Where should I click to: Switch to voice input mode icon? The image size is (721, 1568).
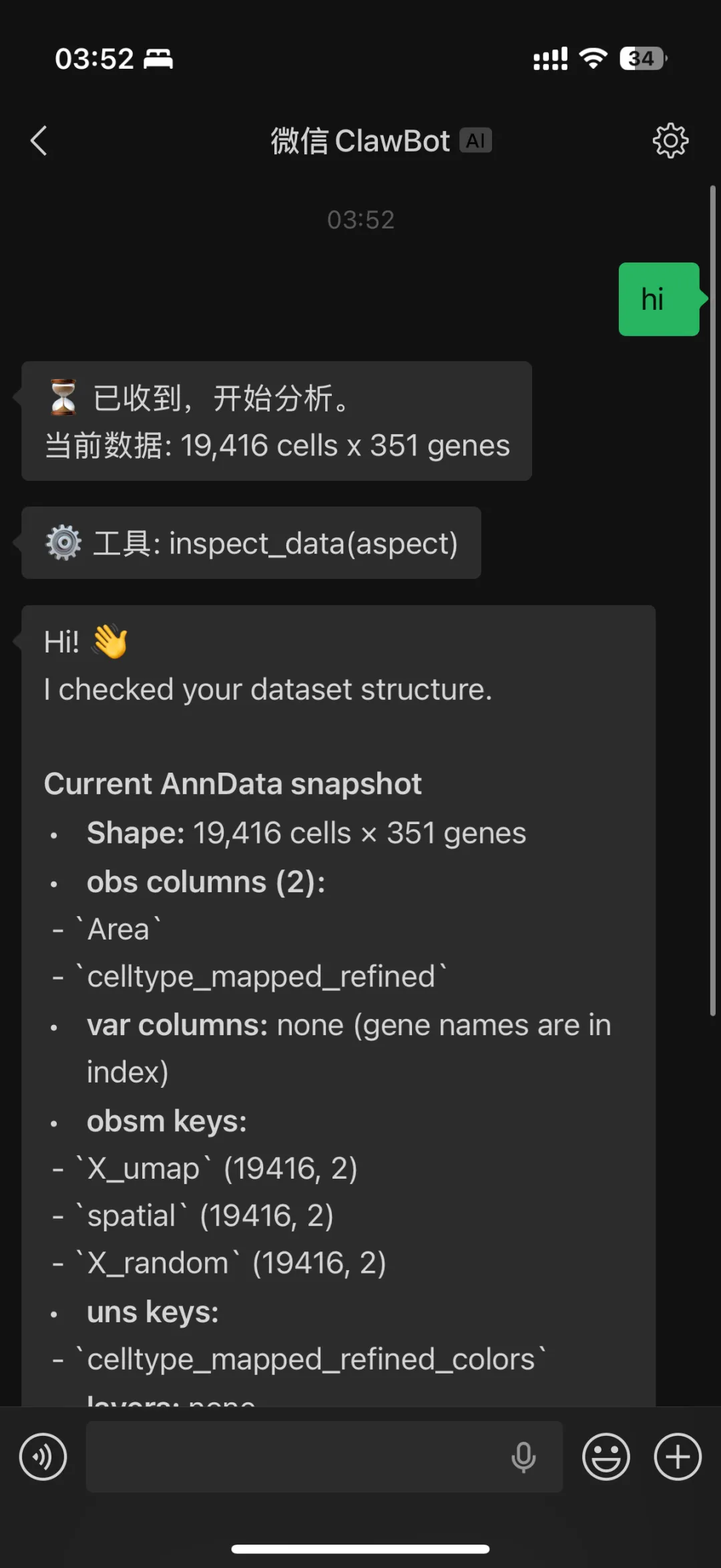pos(43,1456)
